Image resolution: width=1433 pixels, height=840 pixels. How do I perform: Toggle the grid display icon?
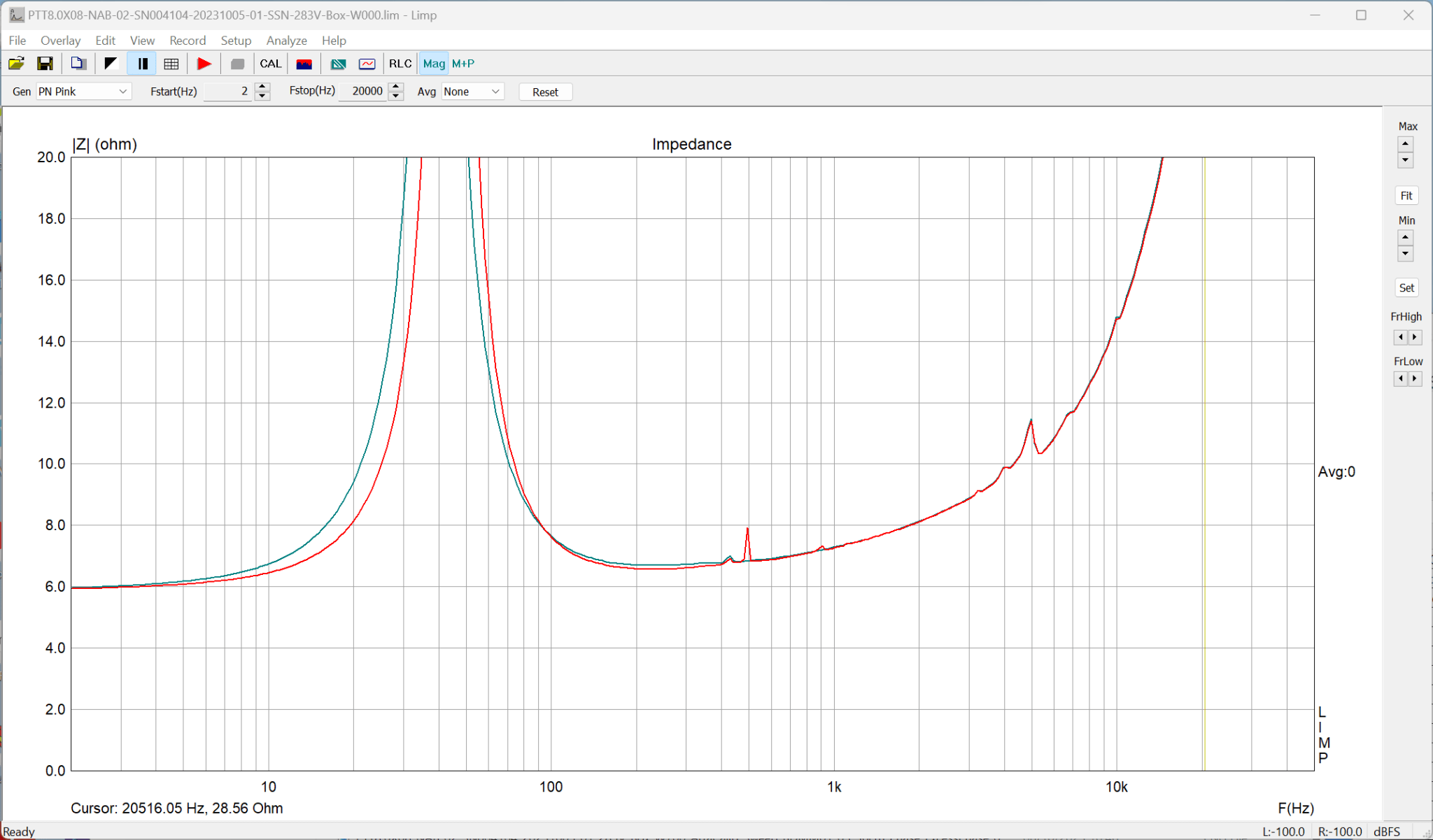point(171,64)
